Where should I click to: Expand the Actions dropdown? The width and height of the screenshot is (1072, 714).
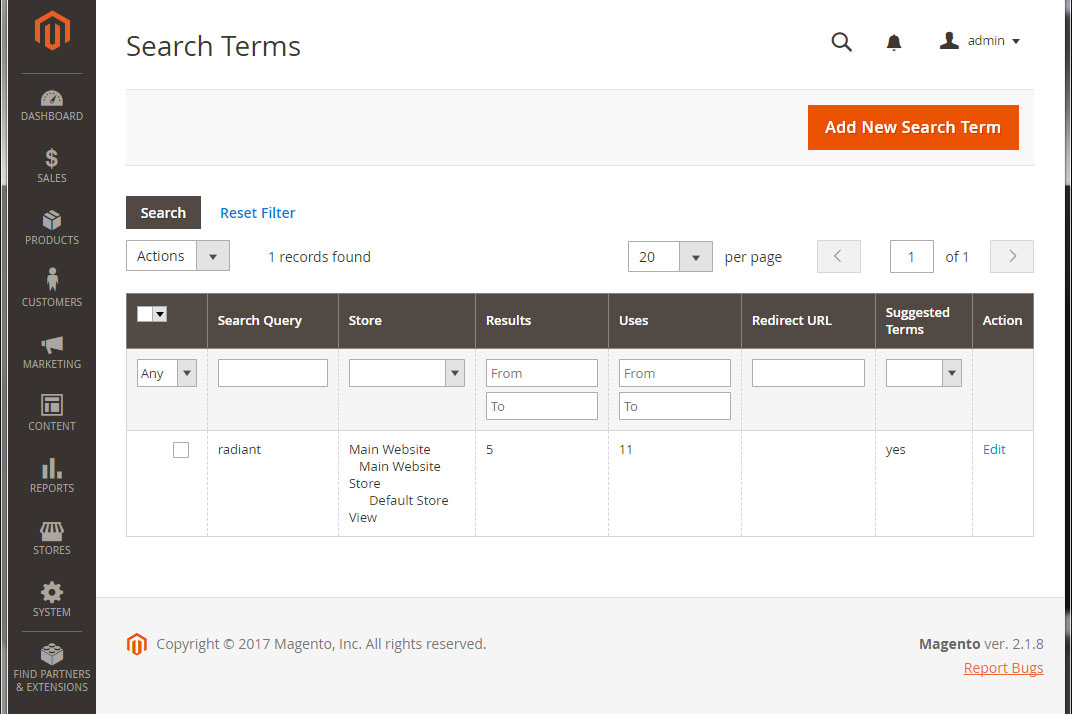[x=213, y=256]
